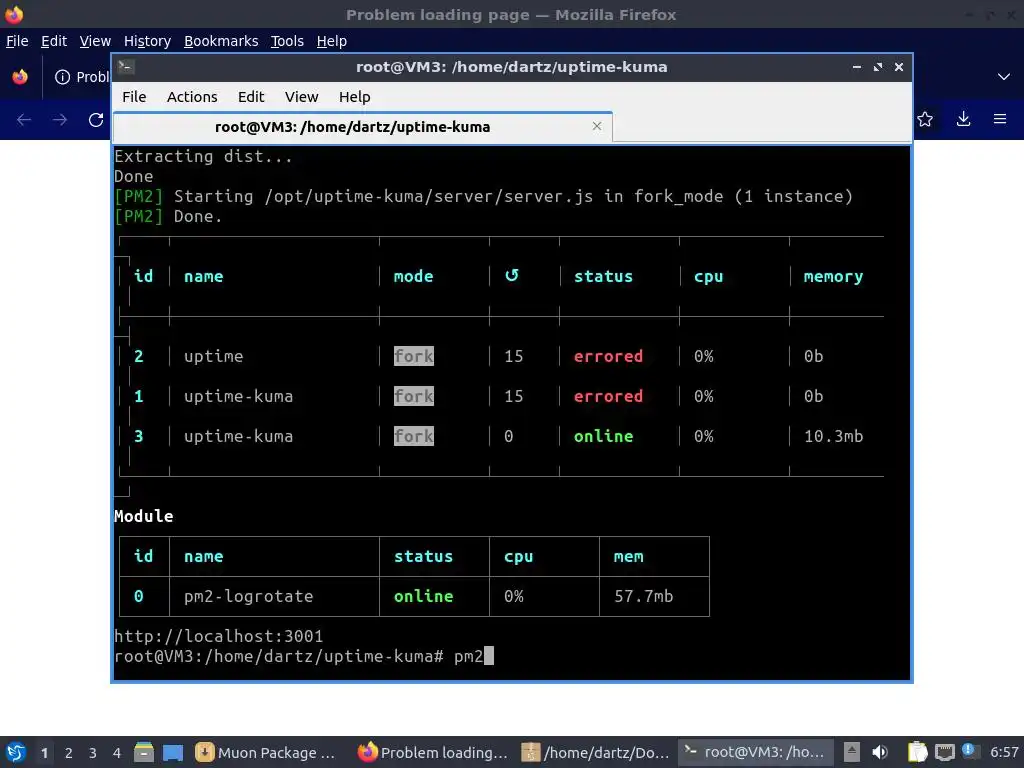Screen dimensions: 1024x768
Task: Open terminal Actions menu
Action: click(192, 97)
